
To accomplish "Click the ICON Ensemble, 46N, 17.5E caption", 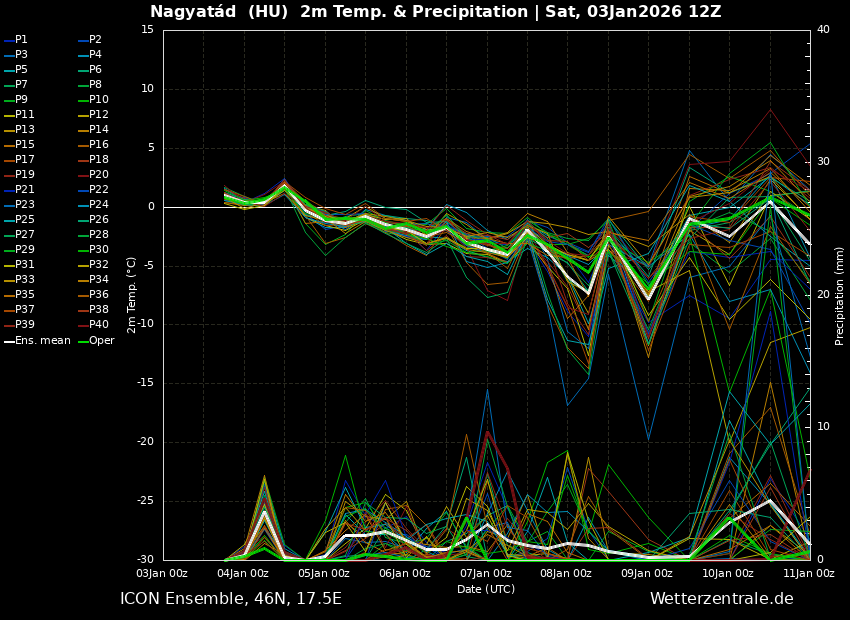I will pyautogui.click(x=230, y=599).
